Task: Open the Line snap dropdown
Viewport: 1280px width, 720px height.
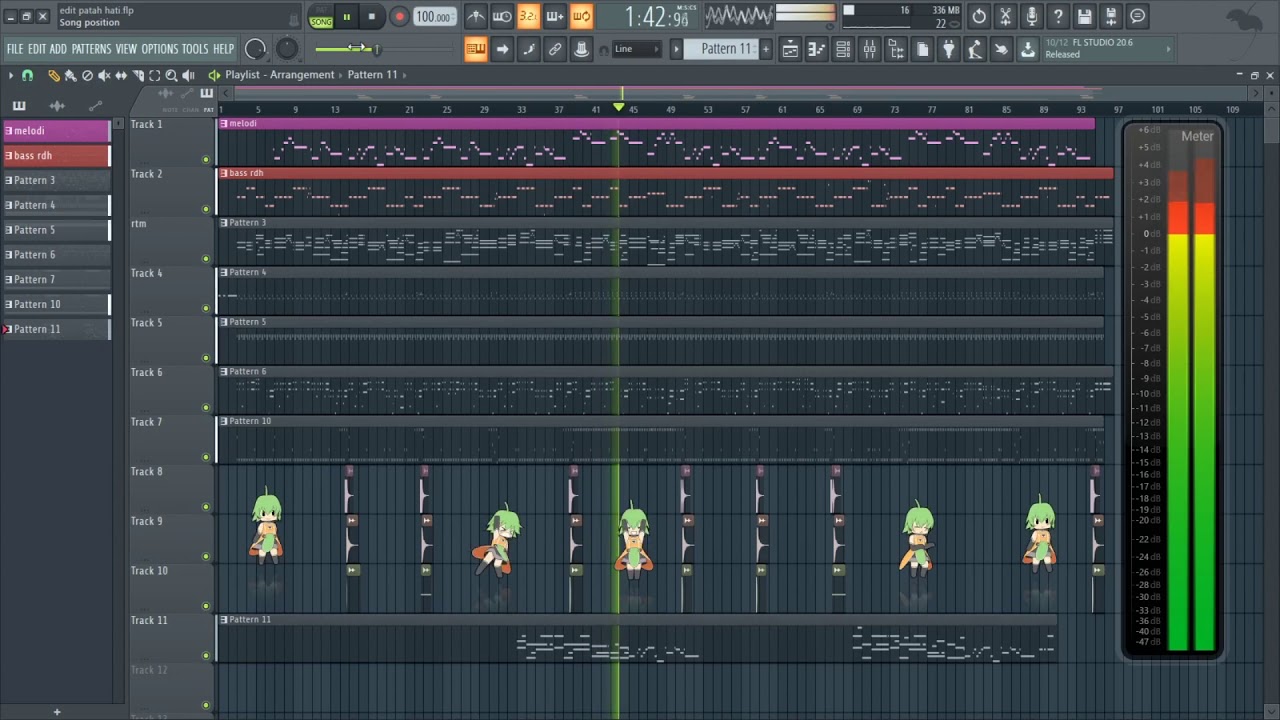Action: click(635, 49)
